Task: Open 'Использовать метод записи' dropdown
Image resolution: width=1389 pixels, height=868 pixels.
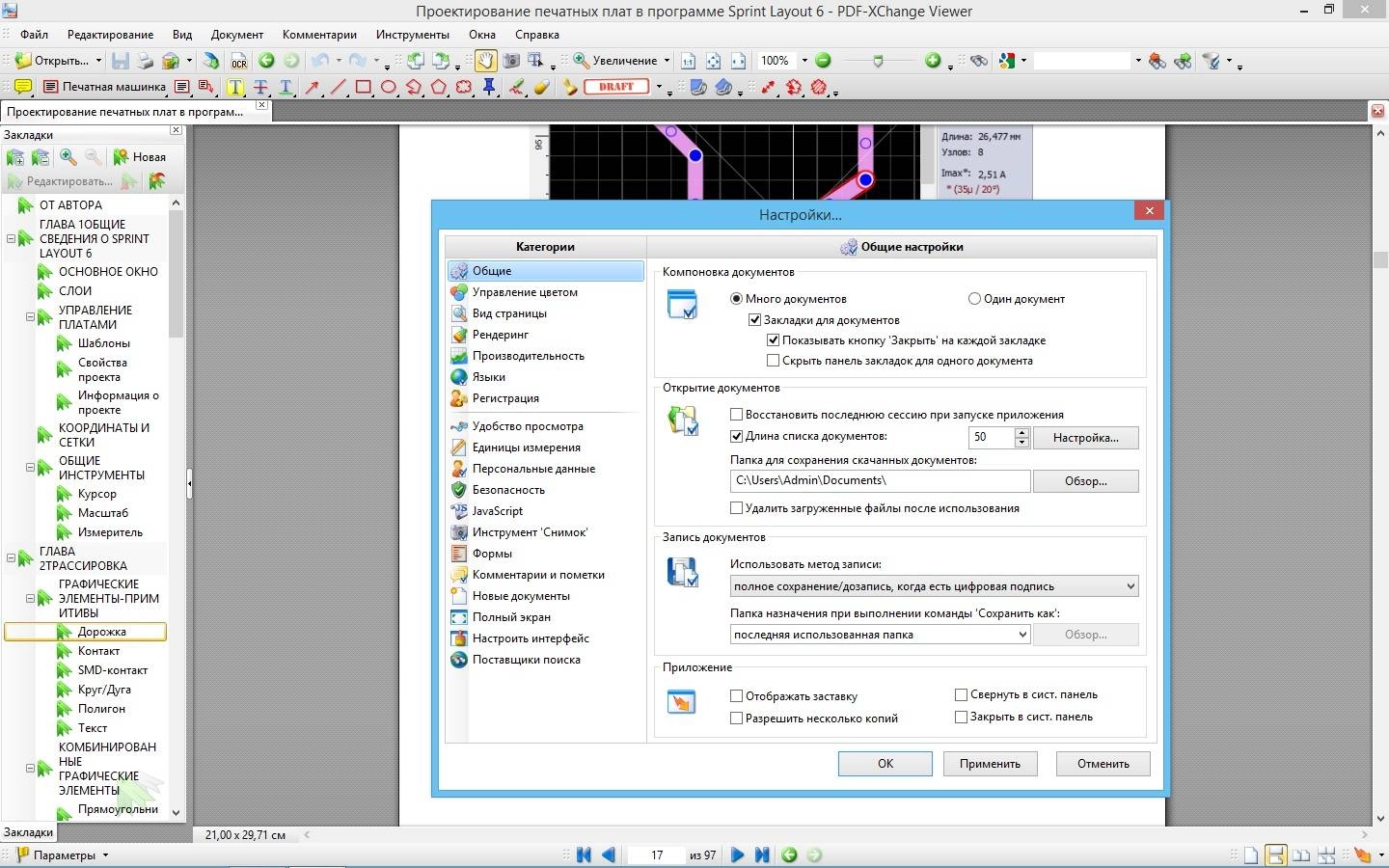Action: click(934, 586)
